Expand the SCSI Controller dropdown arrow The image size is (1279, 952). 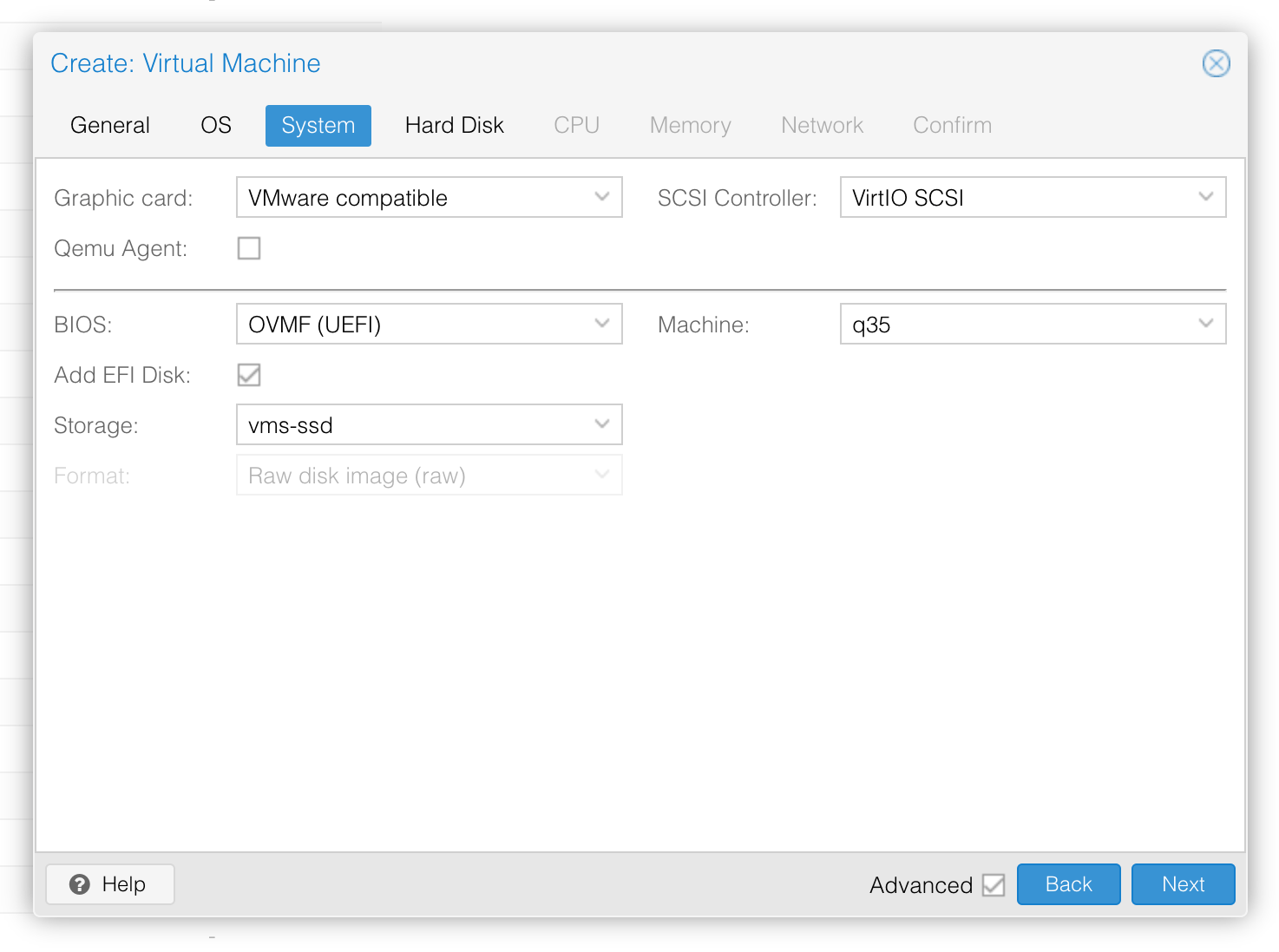tap(1205, 197)
